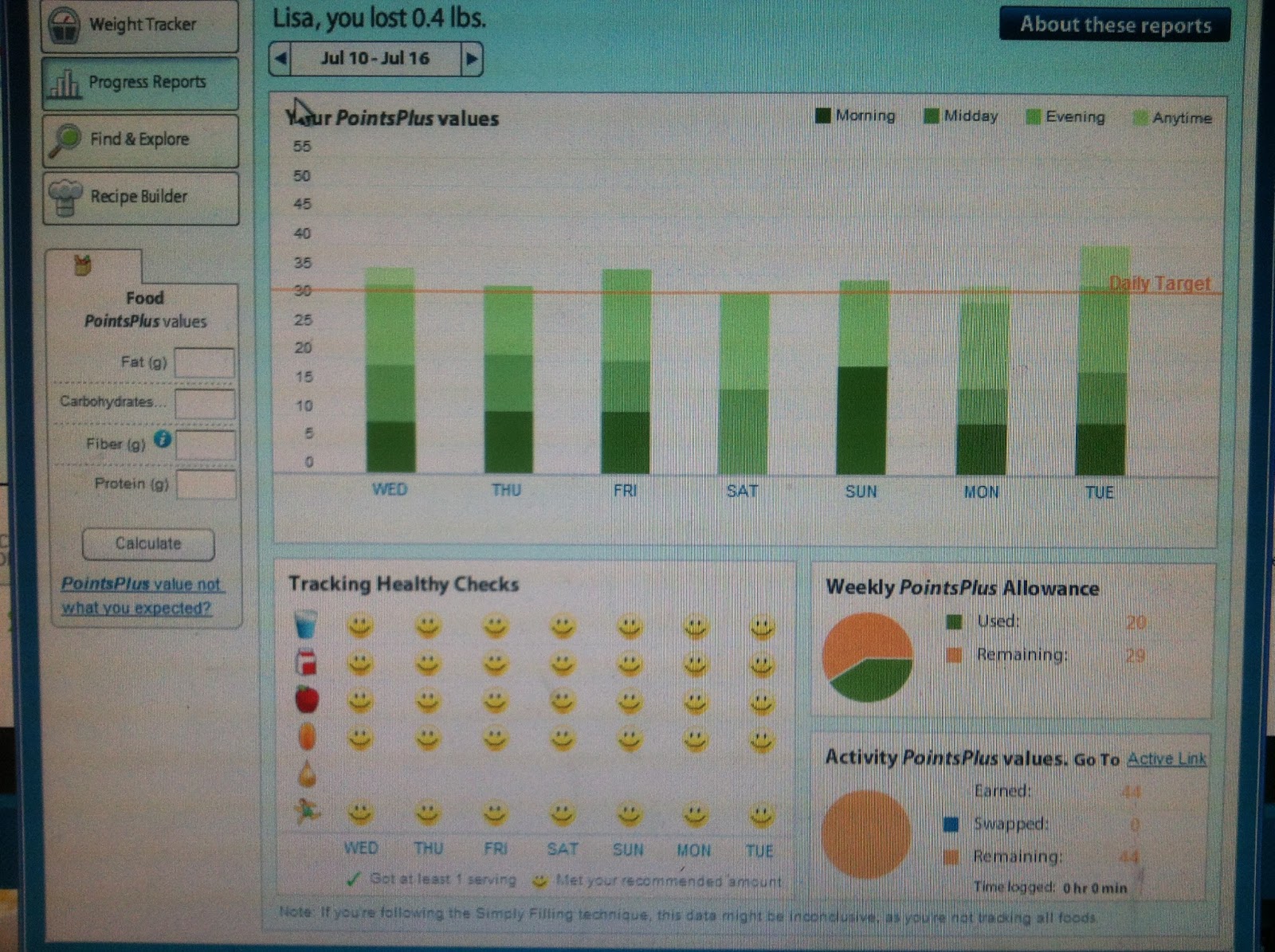Click Monday's activity smiley face
1275x952 pixels.
(x=695, y=814)
